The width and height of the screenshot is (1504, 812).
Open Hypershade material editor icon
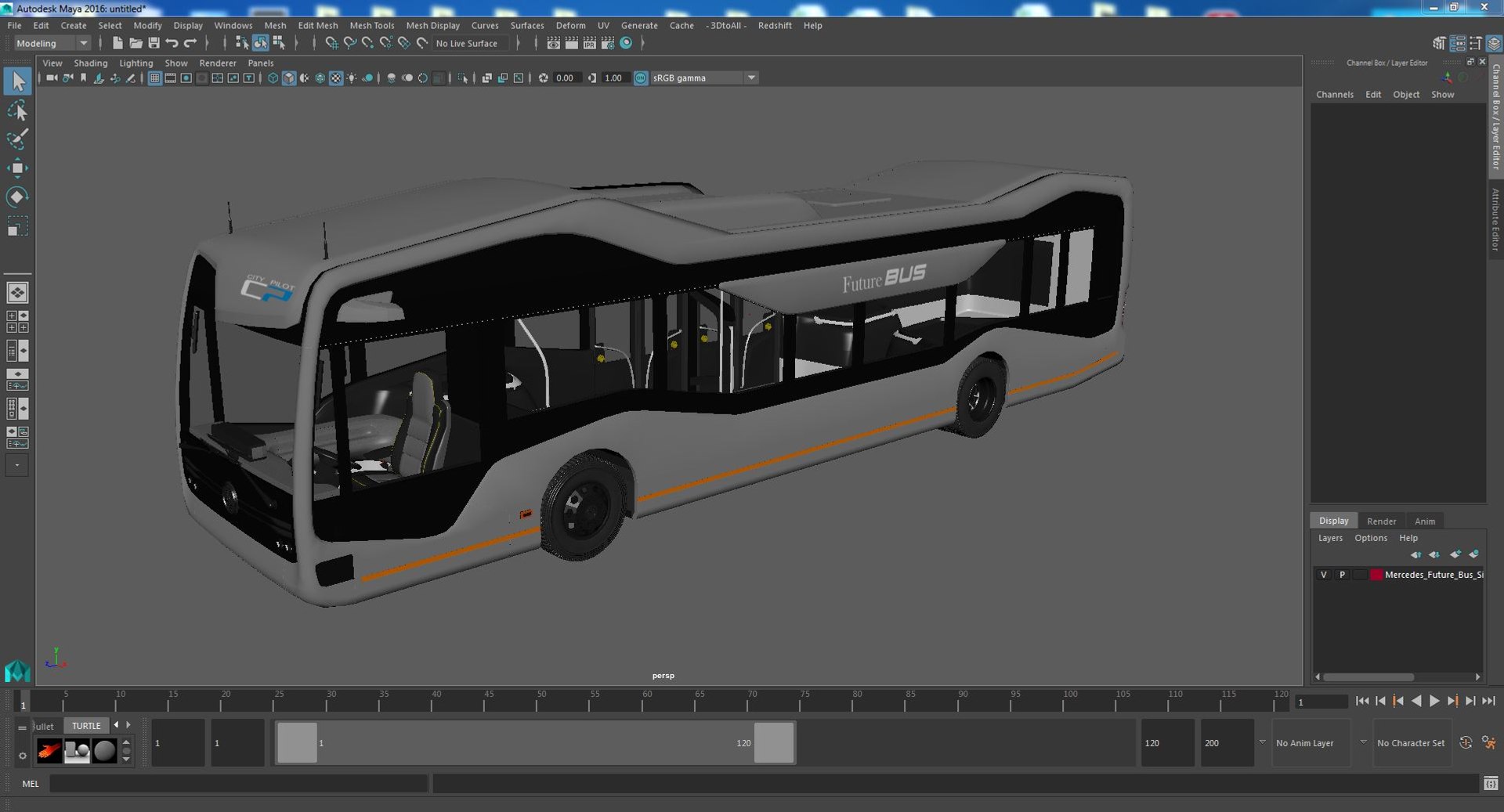point(626,43)
